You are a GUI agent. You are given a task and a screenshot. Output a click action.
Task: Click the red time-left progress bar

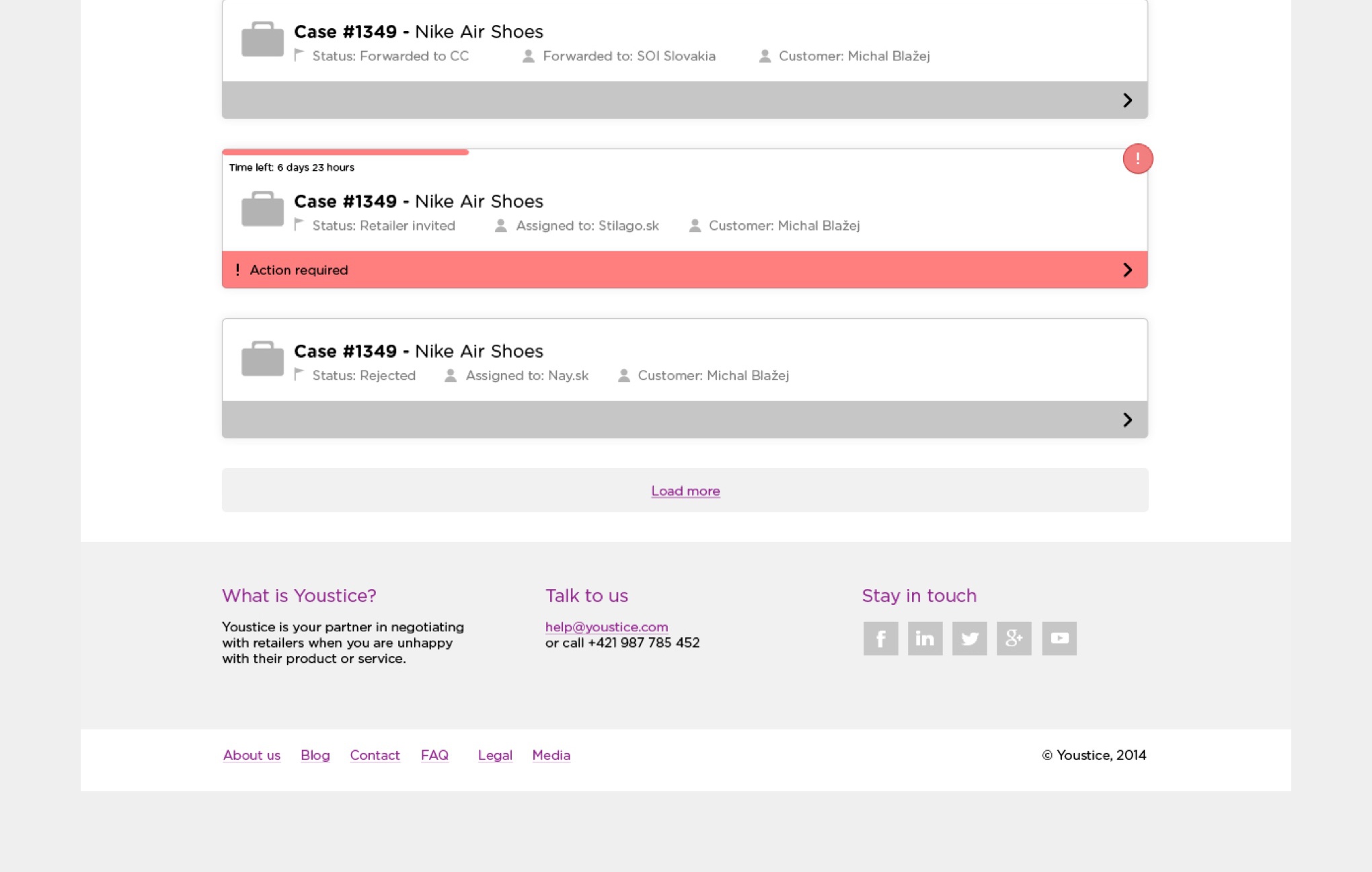tap(345, 153)
